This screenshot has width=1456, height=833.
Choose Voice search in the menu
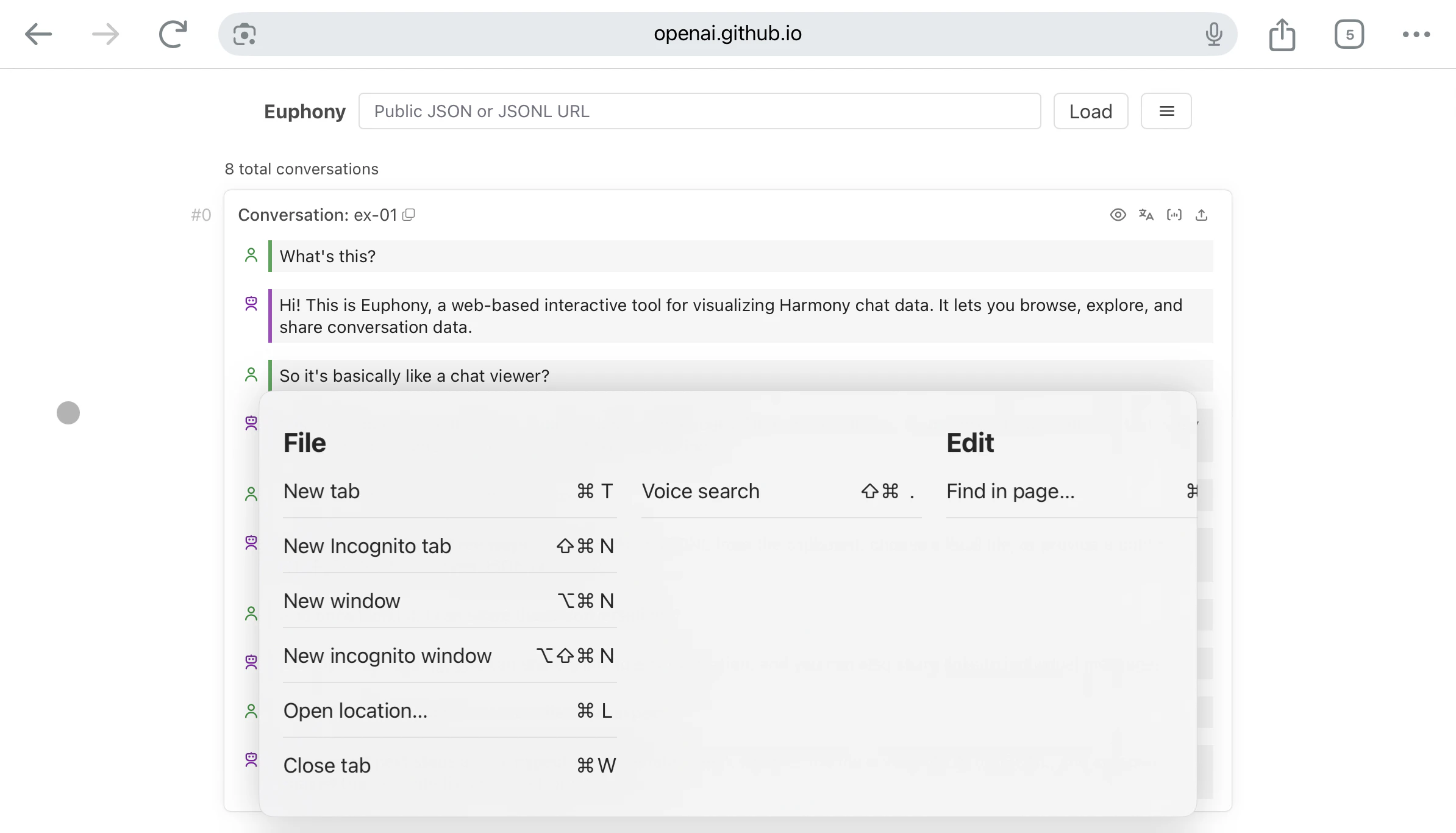pos(701,491)
